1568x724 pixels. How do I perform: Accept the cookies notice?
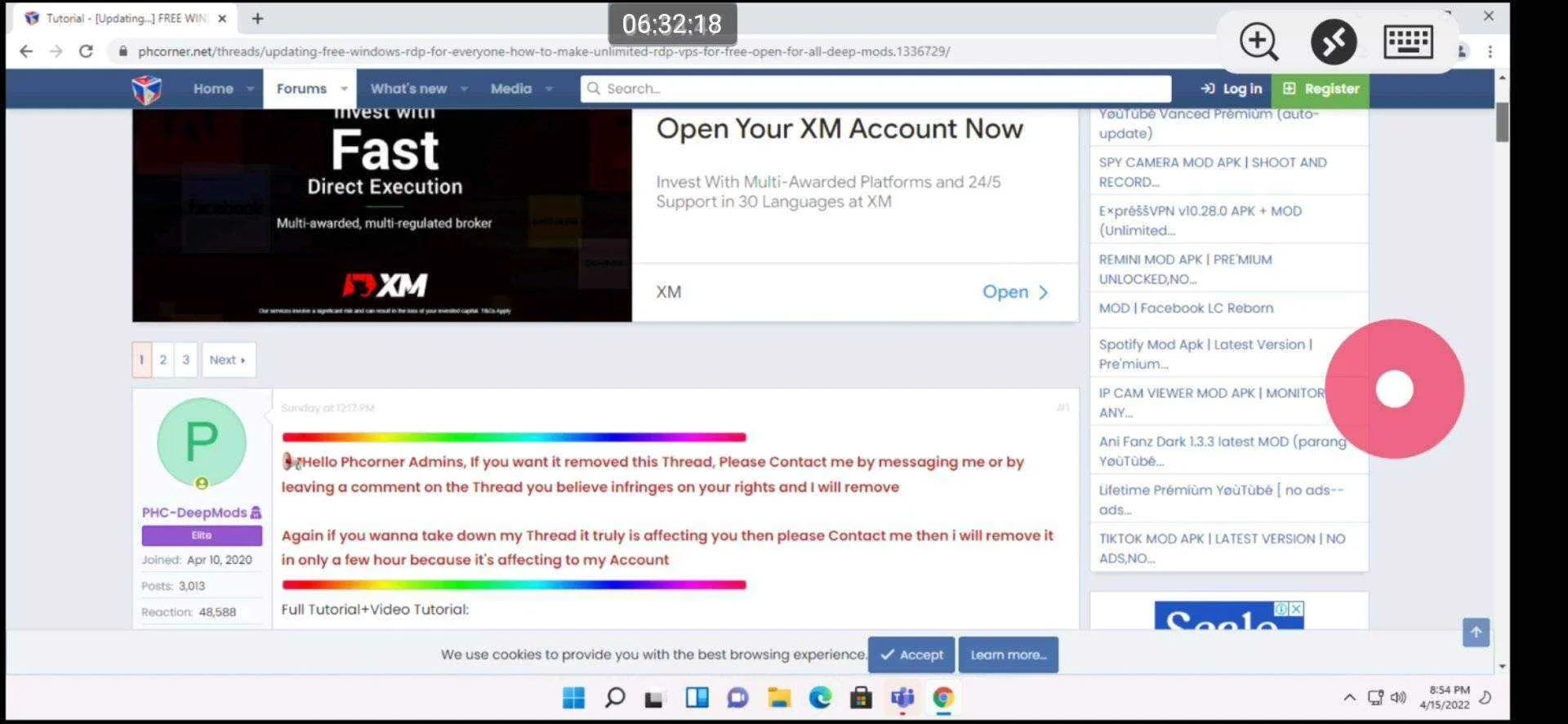point(911,655)
